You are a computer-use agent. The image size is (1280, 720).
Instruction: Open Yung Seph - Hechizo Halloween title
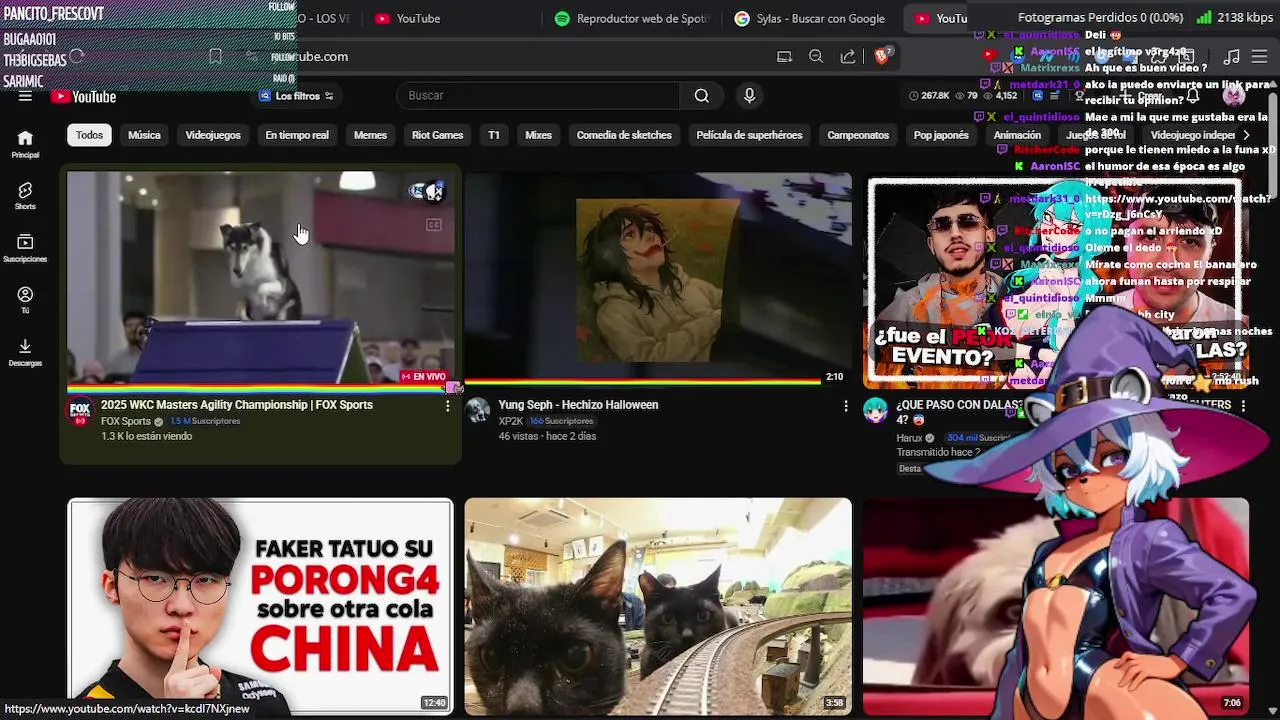point(578,405)
